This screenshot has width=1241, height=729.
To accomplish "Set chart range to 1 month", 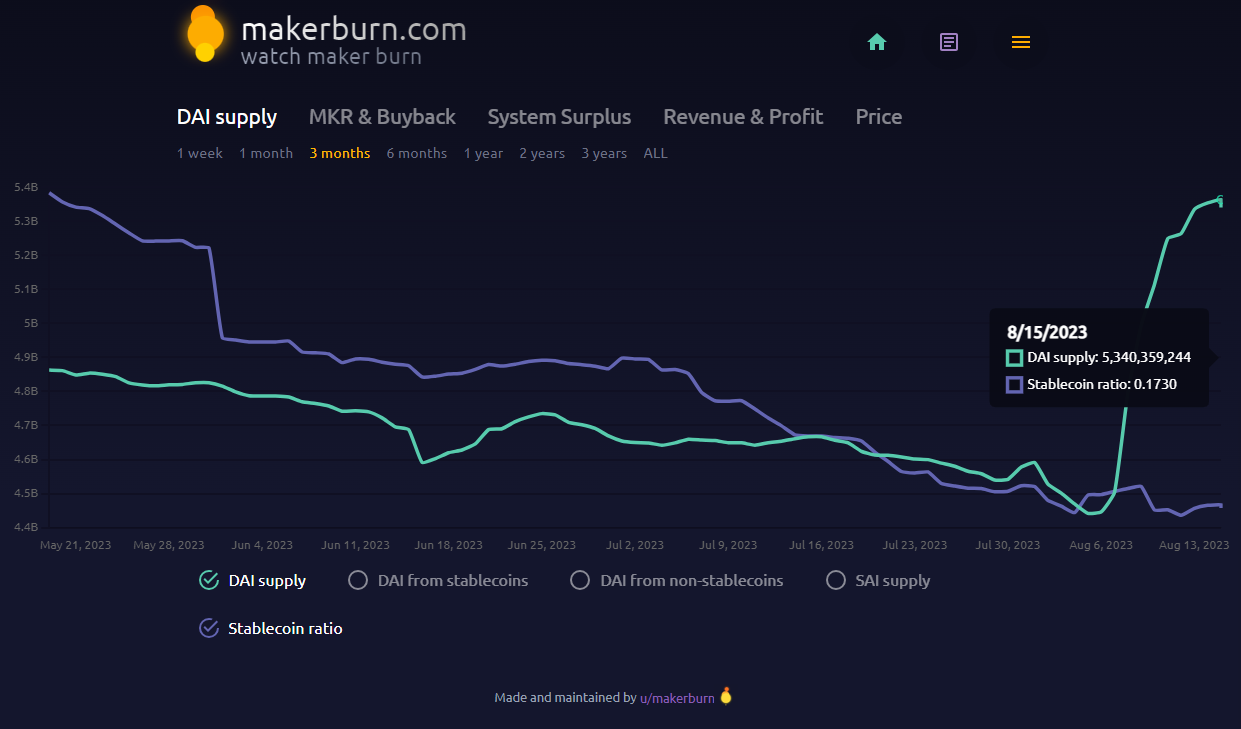I will [266, 153].
